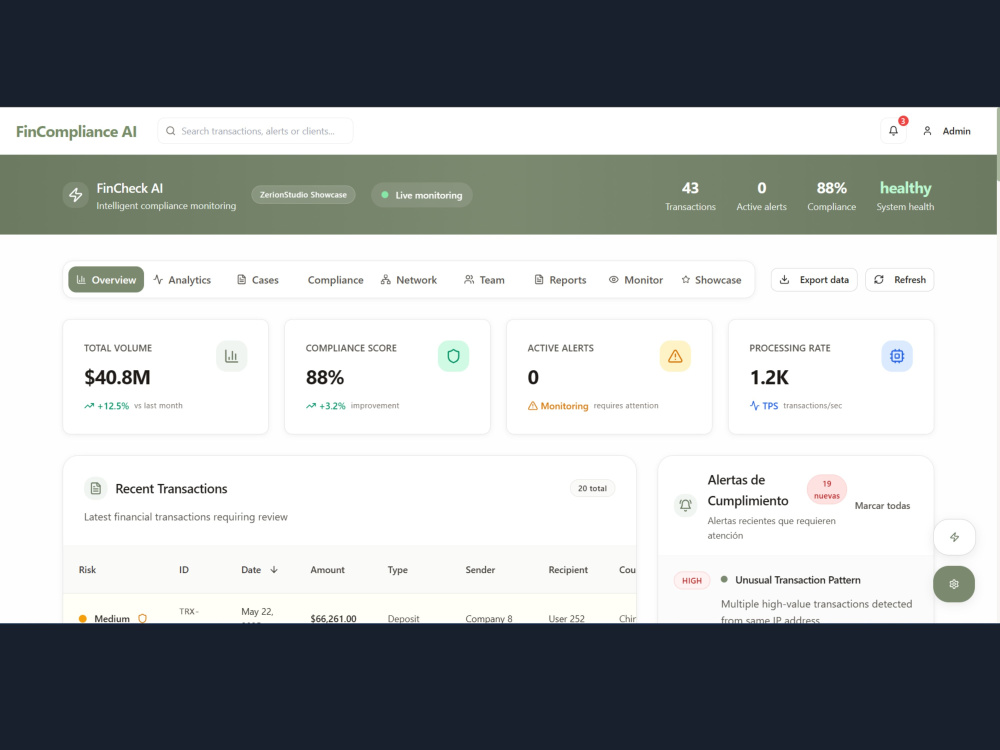Switch to the Compliance tab
The width and height of the screenshot is (1000, 750).
(x=335, y=279)
